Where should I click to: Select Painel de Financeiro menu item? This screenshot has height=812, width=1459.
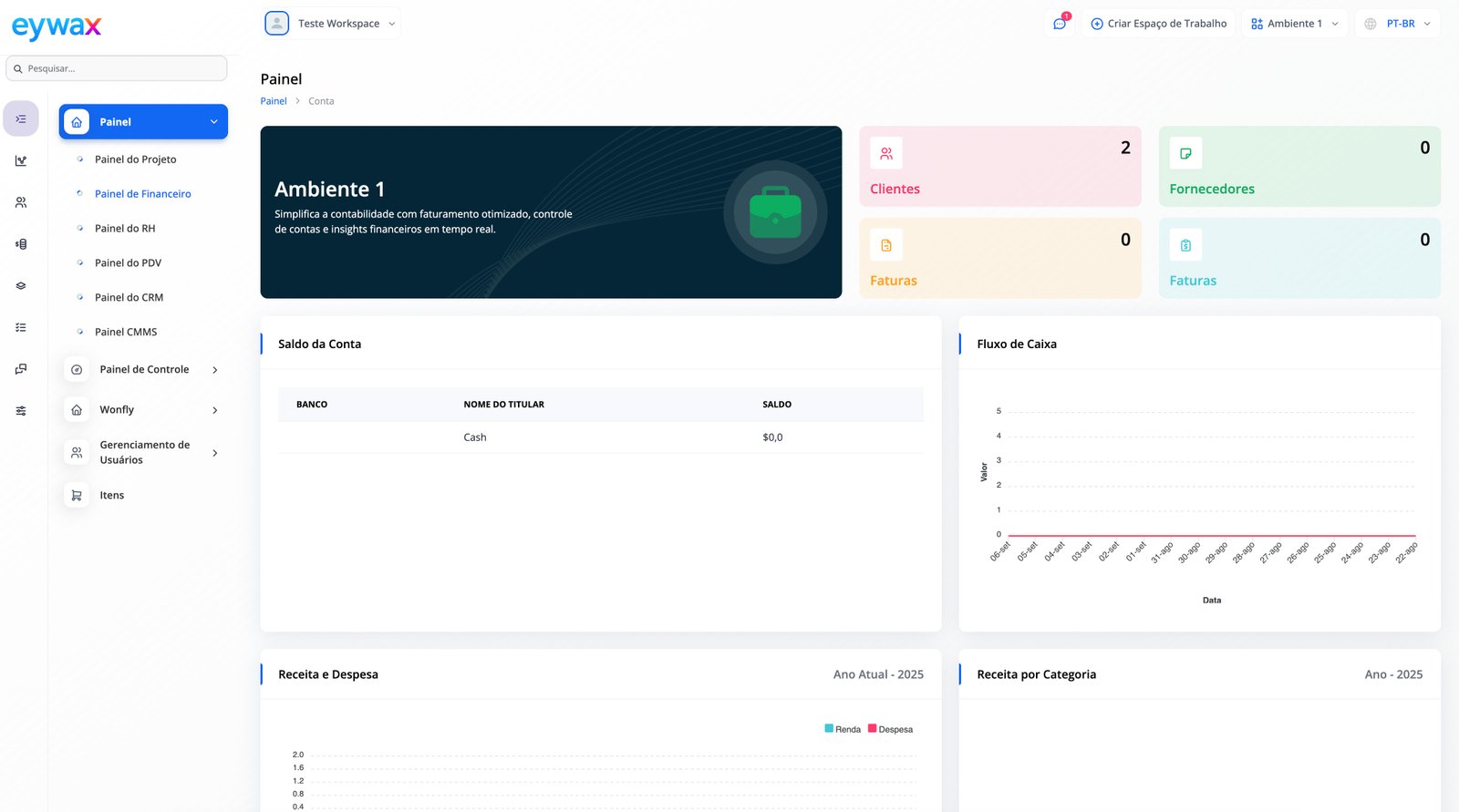click(142, 194)
